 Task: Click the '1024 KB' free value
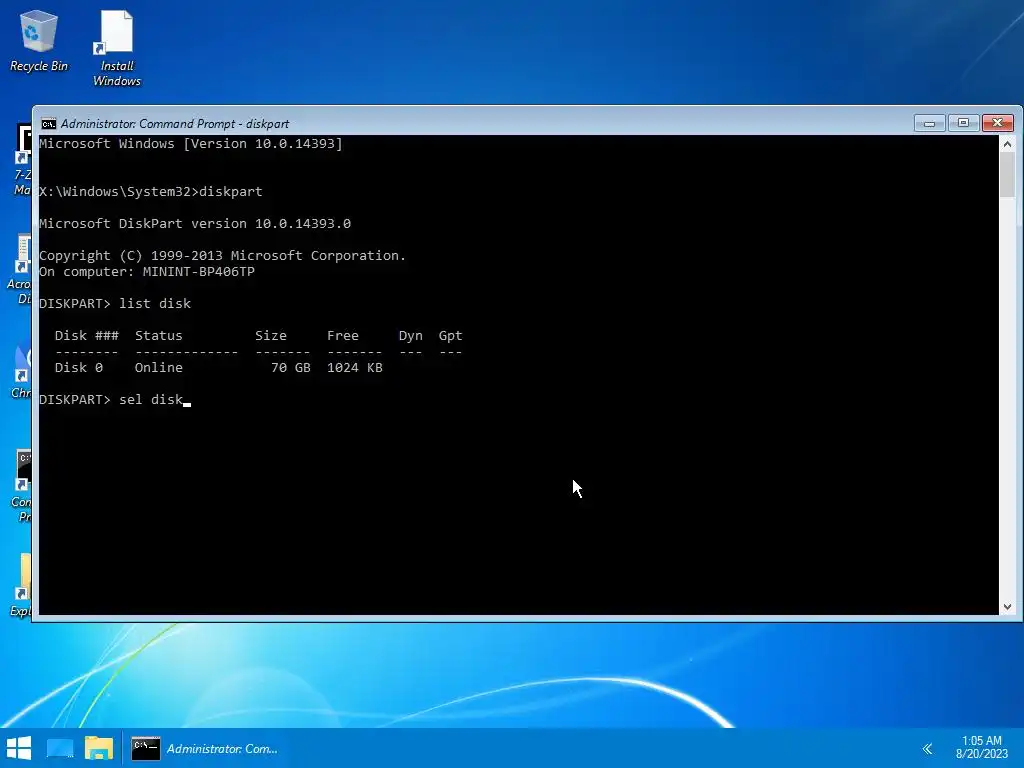click(355, 368)
